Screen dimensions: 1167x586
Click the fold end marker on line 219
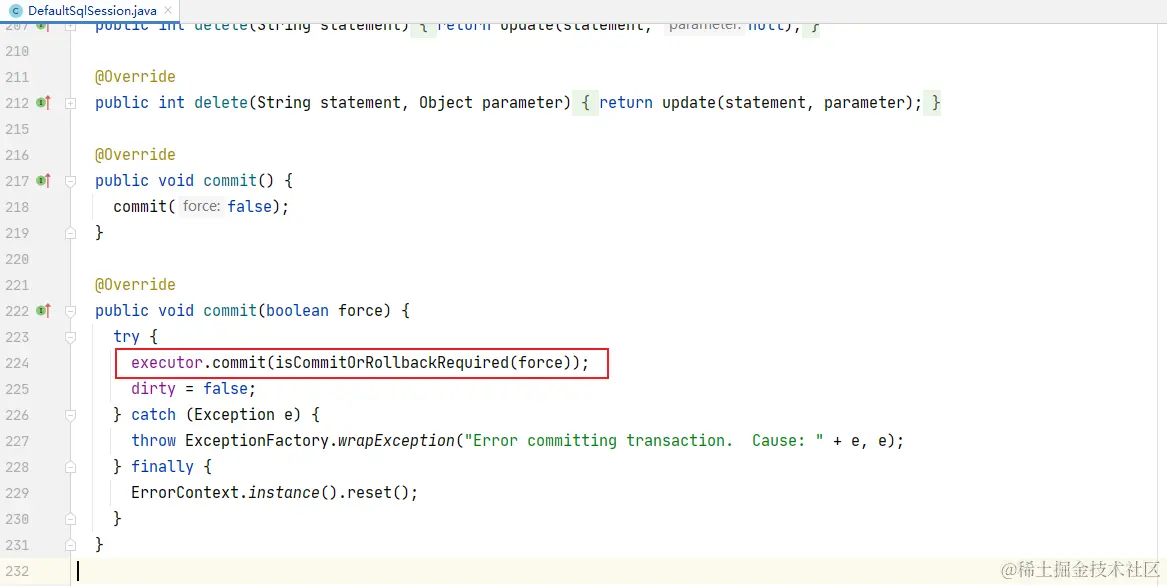[x=71, y=233]
